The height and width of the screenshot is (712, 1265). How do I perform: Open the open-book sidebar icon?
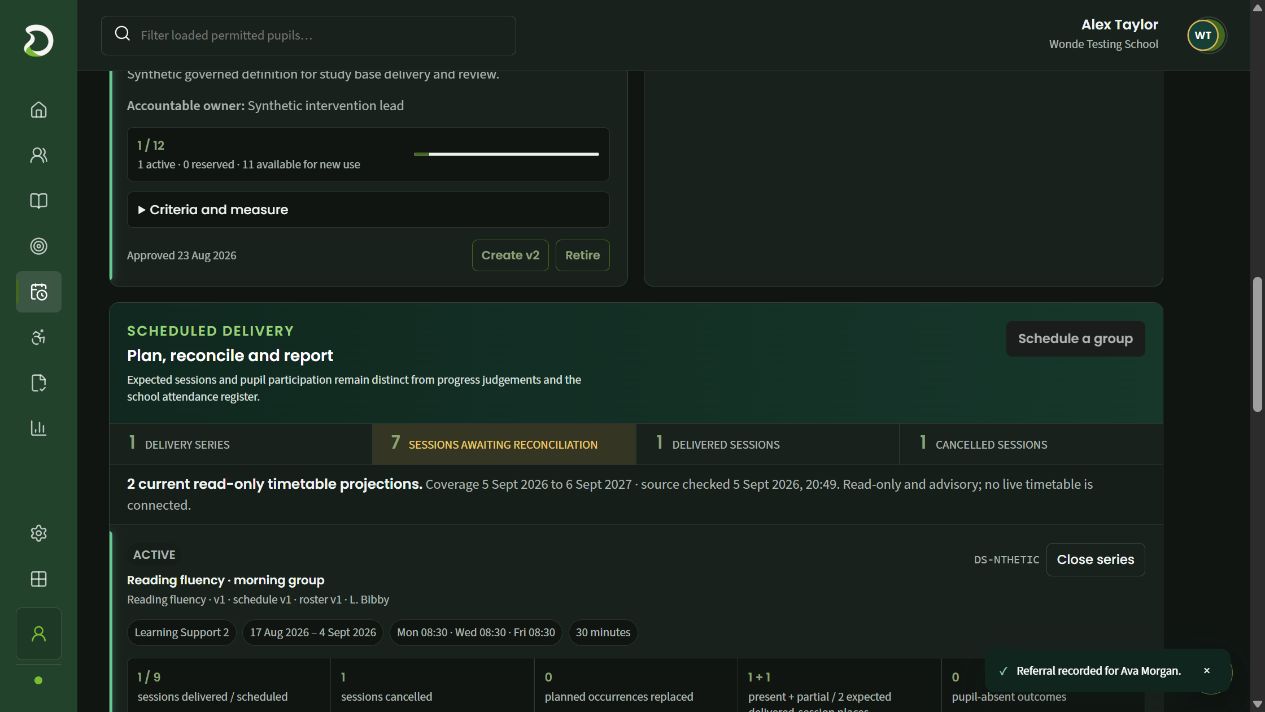pyautogui.click(x=38, y=201)
